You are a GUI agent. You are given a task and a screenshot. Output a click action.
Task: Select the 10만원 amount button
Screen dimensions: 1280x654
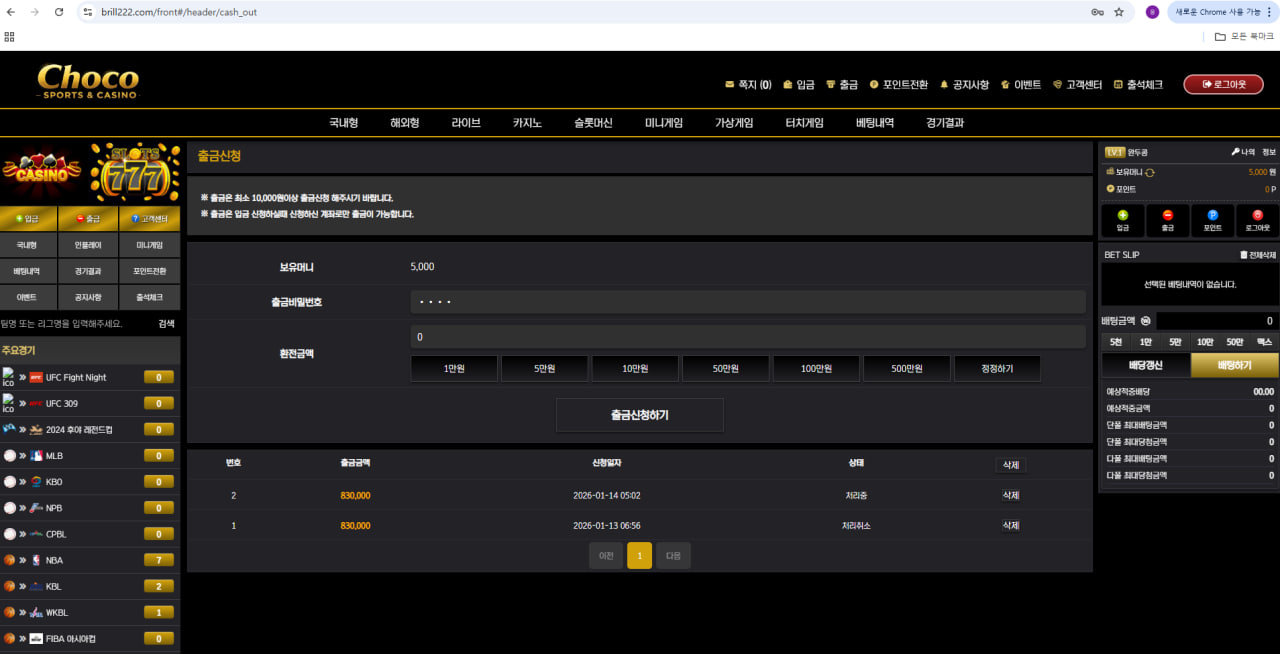point(635,369)
